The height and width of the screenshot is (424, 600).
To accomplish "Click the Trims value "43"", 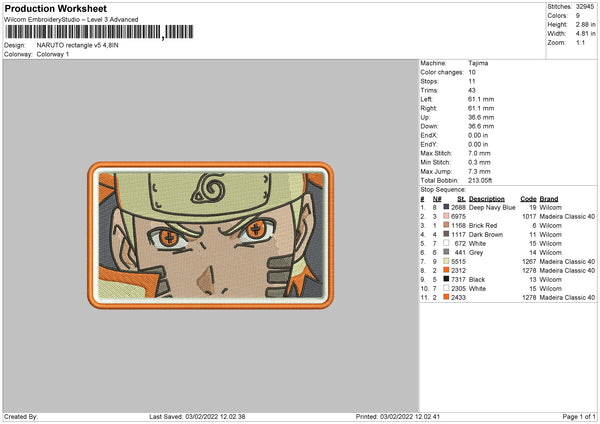I will (472, 90).
